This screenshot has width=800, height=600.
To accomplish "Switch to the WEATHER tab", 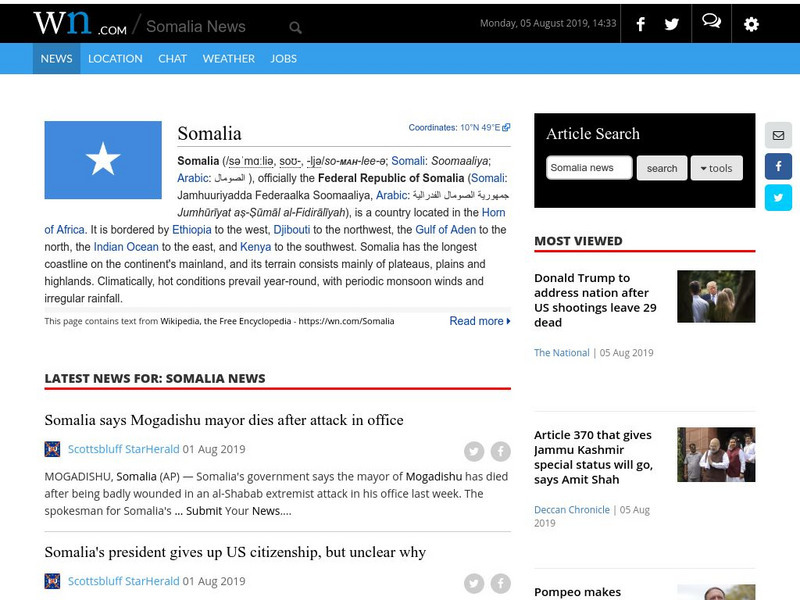I will 228,58.
